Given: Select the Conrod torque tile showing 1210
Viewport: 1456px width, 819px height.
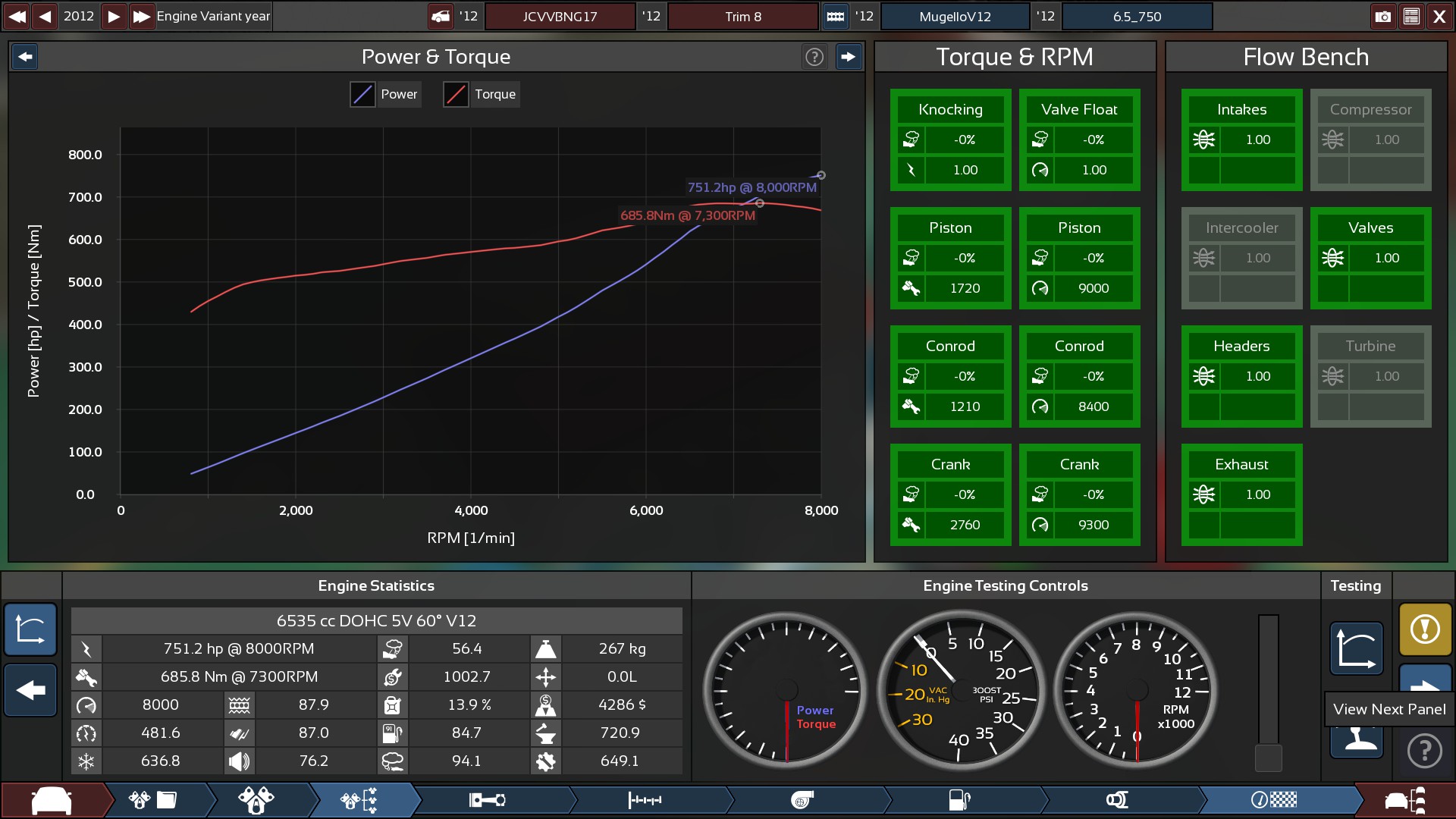Looking at the screenshot, I should point(950,376).
